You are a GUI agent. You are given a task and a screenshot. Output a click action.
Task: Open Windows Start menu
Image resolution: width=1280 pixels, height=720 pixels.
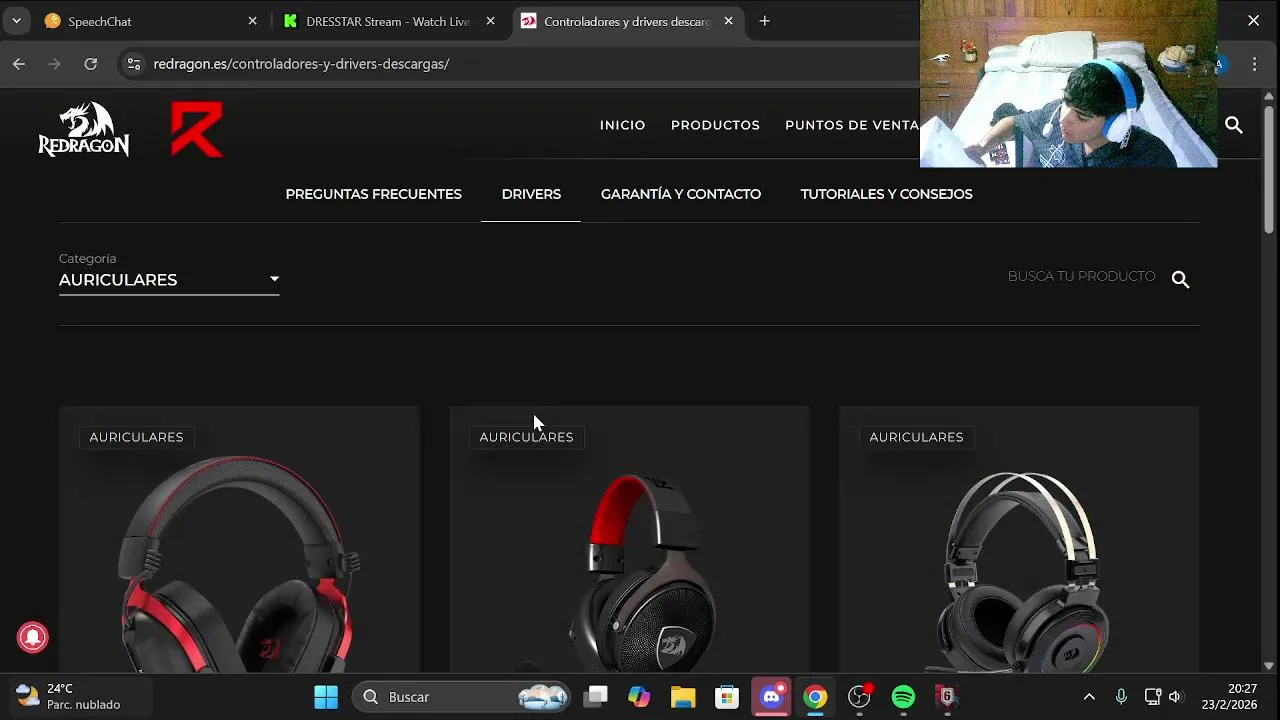click(326, 697)
